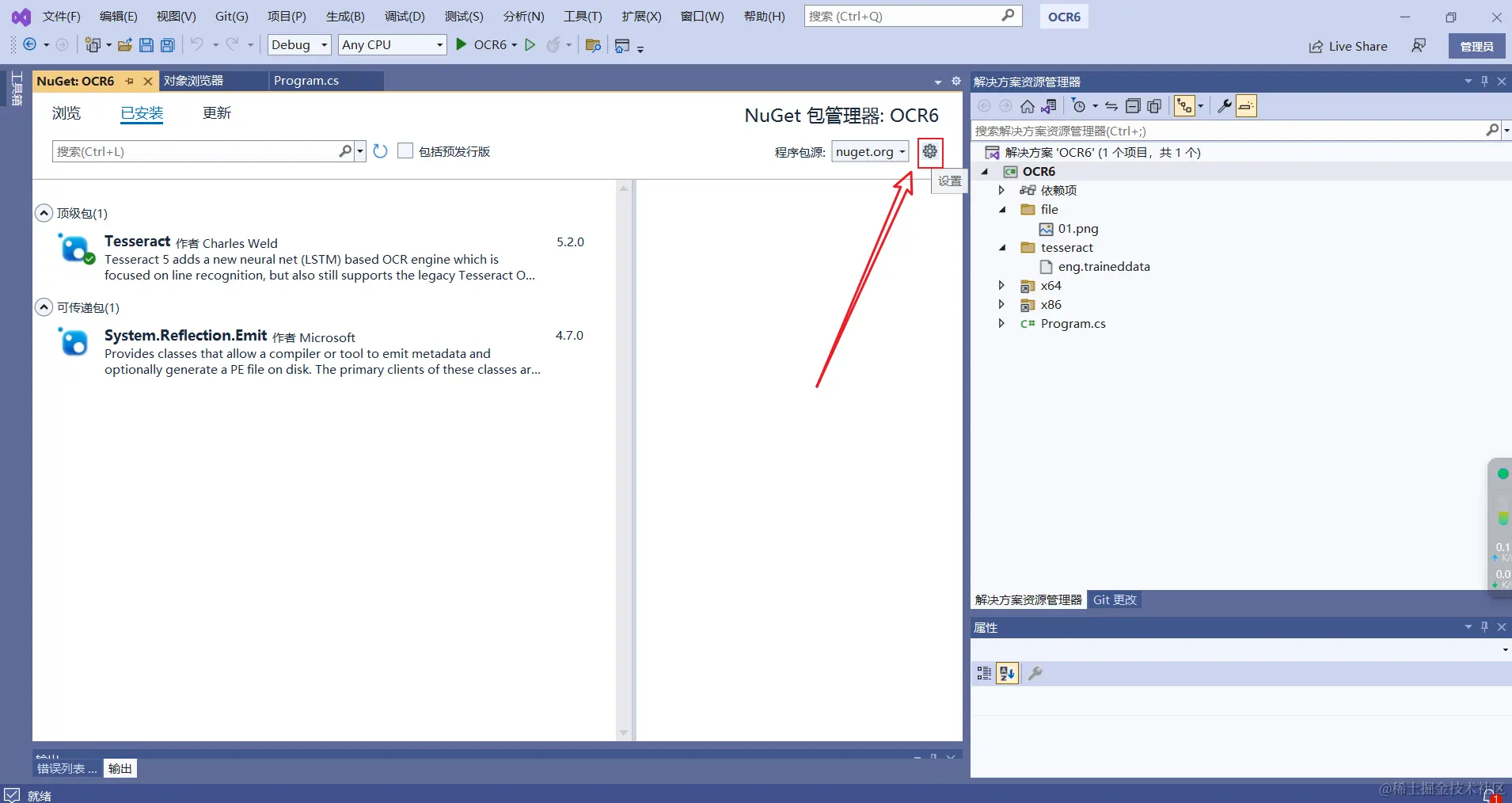Open the 错误列表 tab at bottom
Image resolution: width=1512 pixels, height=803 pixels.
click(66, 769)
